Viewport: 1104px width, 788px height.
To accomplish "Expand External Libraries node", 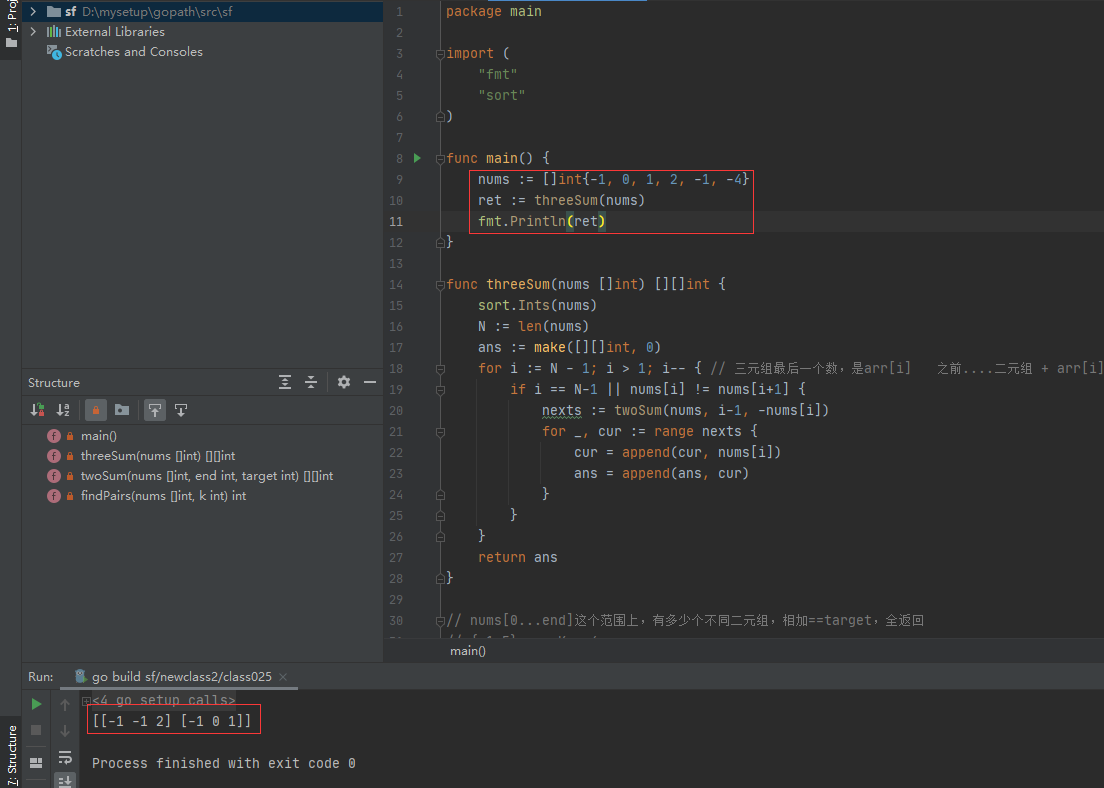I will pyautogui.click(x=32, y=32).
